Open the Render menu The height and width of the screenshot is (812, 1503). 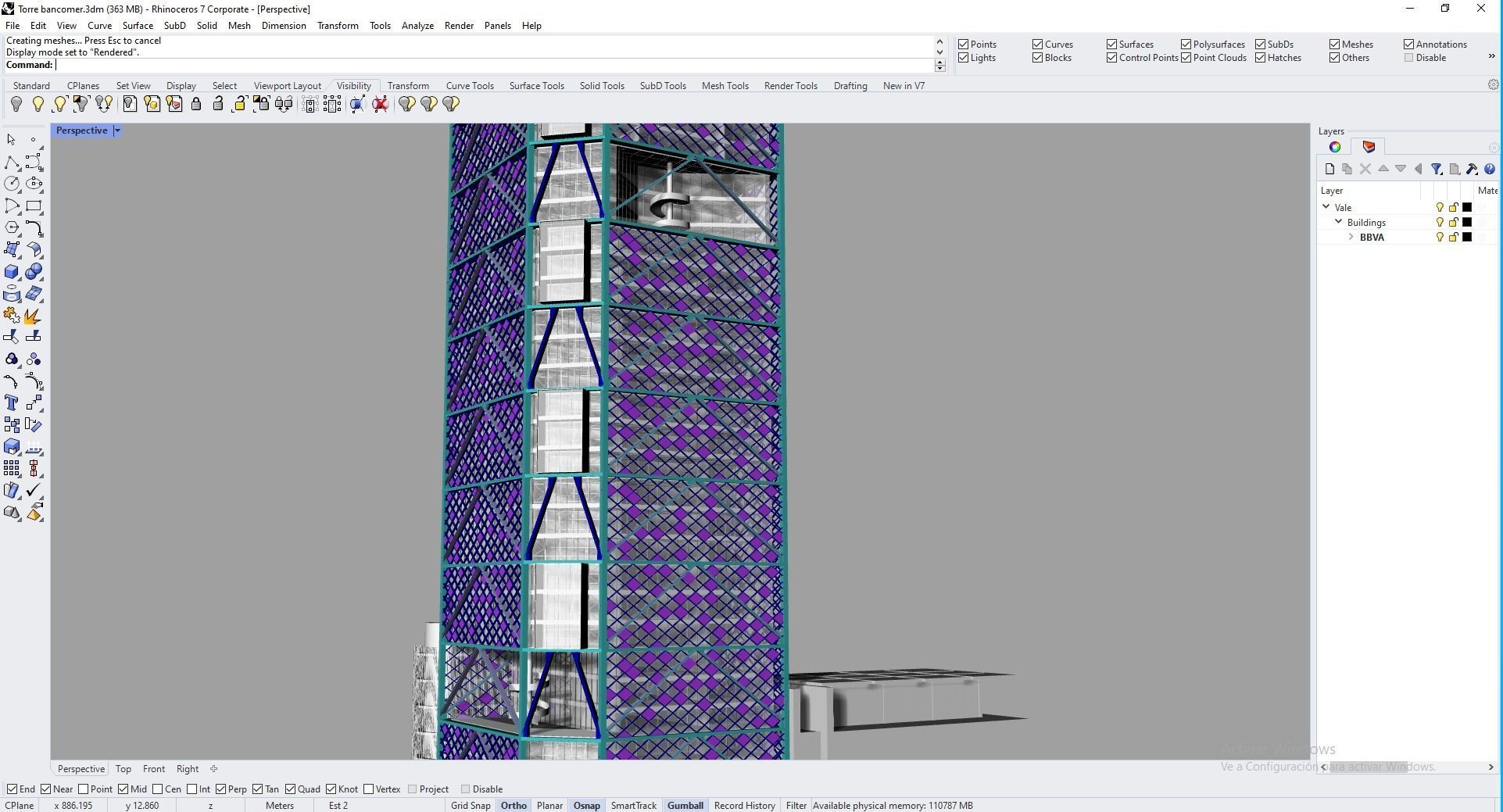point(459,26)
